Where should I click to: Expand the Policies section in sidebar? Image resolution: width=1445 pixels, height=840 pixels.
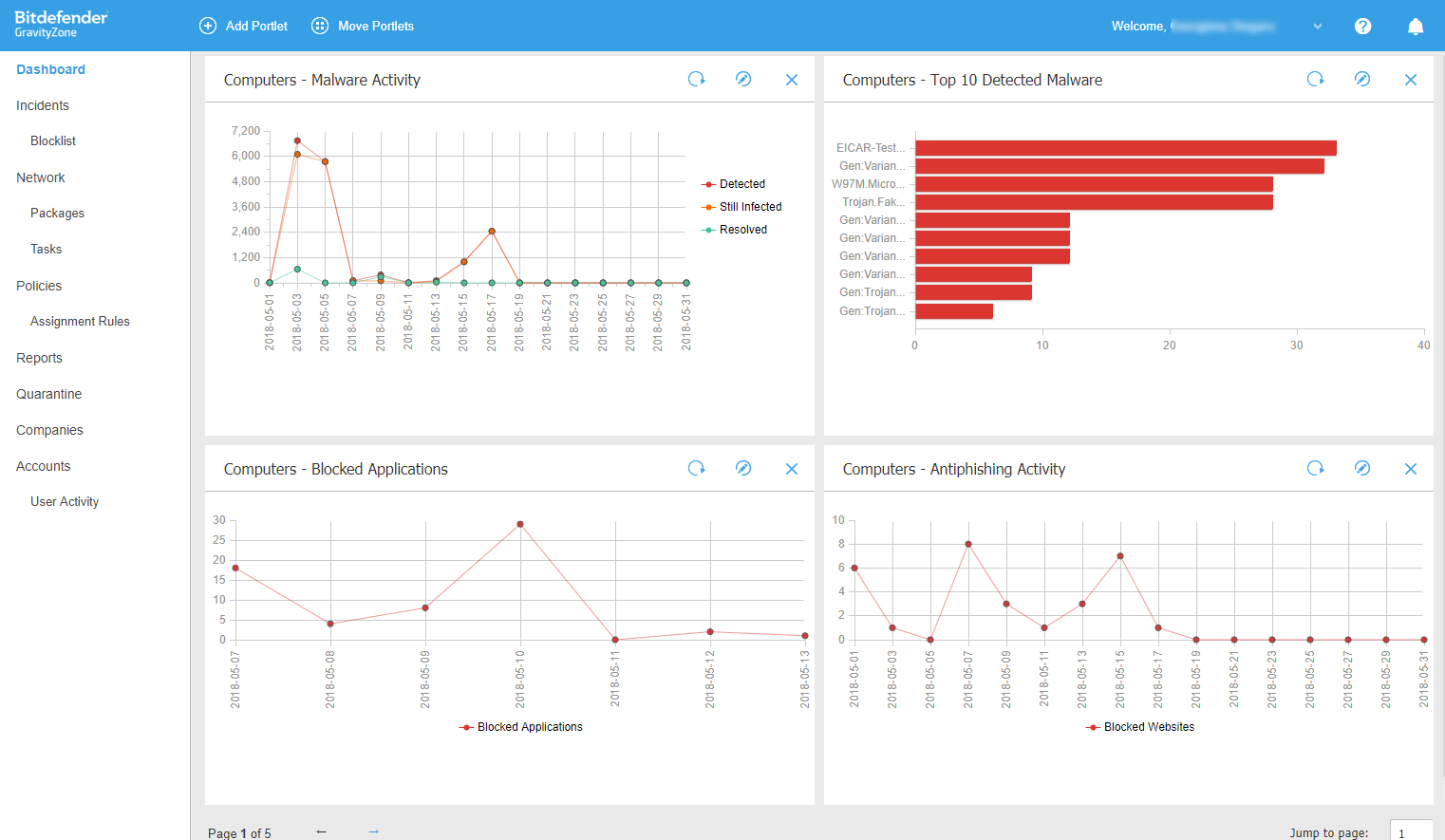pos(38,285)
